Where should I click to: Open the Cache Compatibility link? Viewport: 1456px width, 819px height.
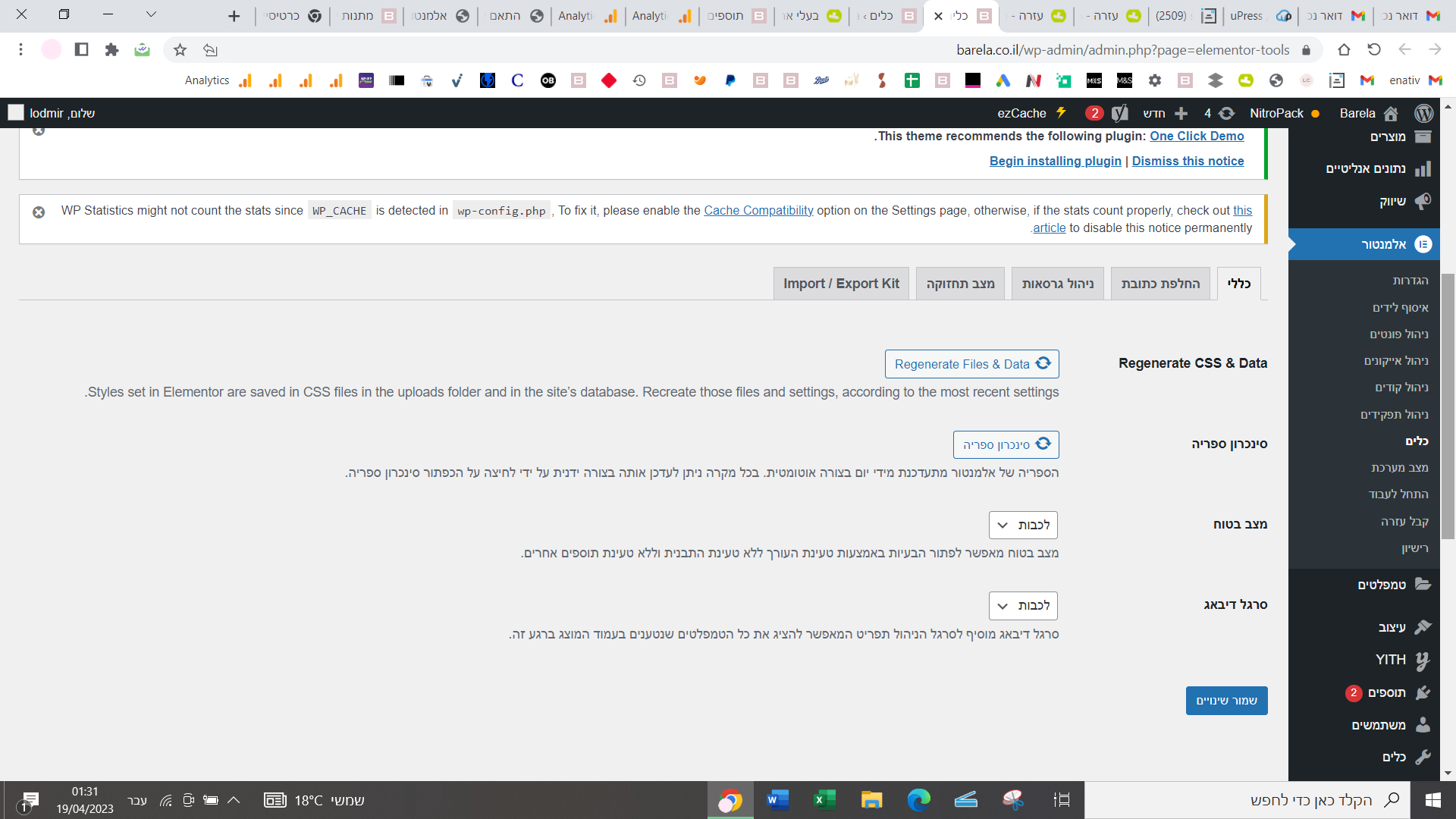(x=758, y=211)
